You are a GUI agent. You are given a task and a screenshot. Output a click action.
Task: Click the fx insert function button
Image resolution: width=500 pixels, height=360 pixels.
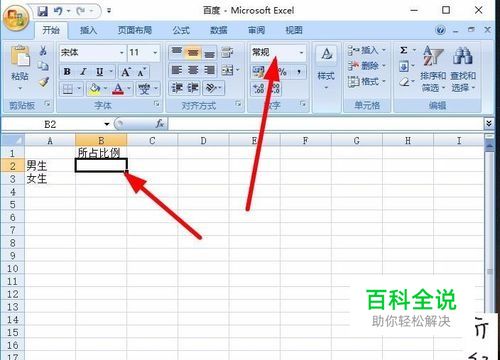(160, 124)
